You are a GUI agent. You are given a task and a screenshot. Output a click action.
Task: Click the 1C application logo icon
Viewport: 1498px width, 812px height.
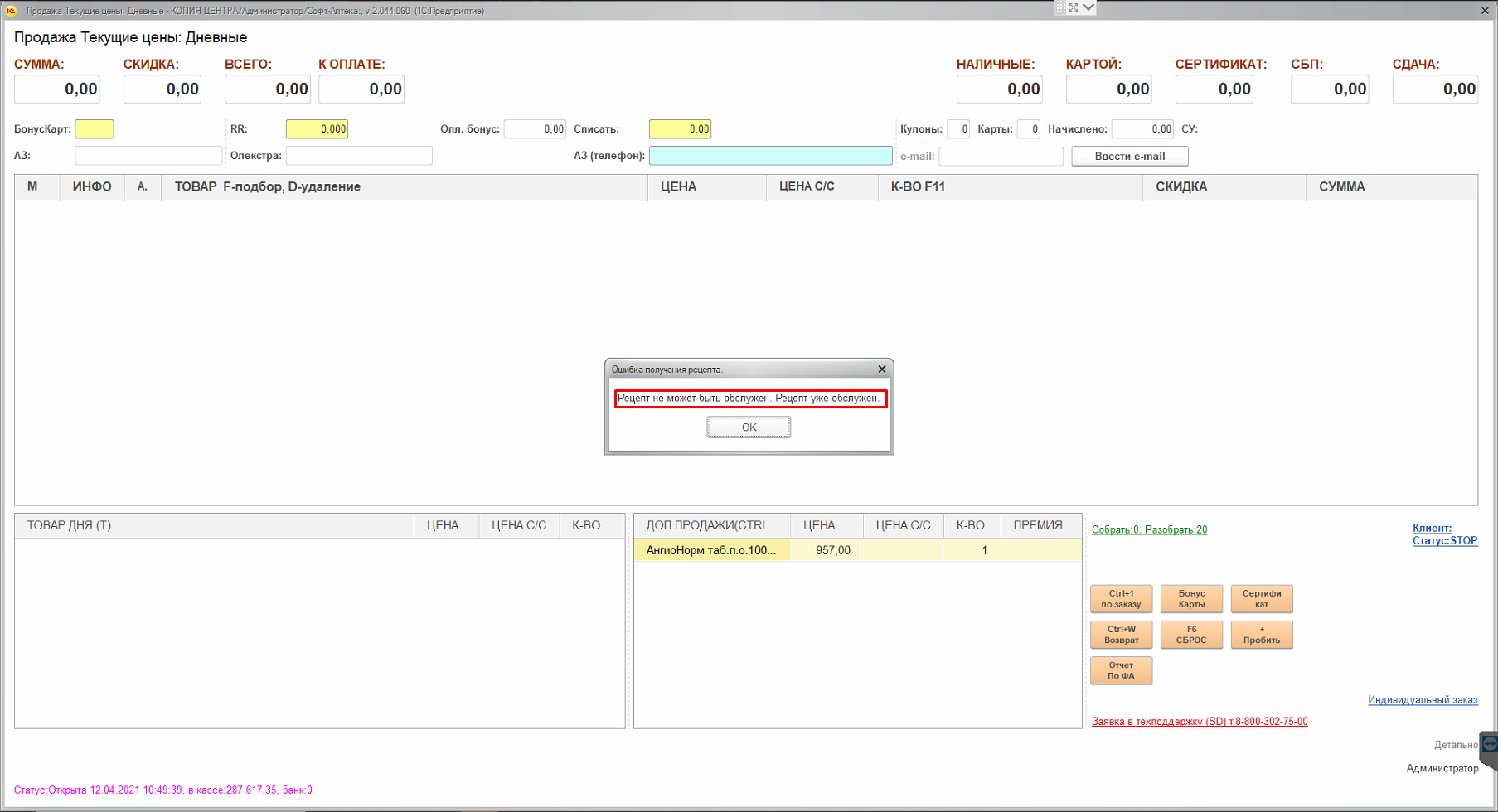11,11
